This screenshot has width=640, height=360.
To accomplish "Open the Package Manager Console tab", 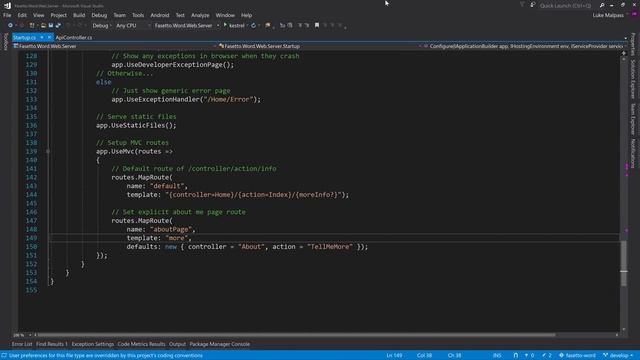I will pyautogui.click(x=220, y=344).
